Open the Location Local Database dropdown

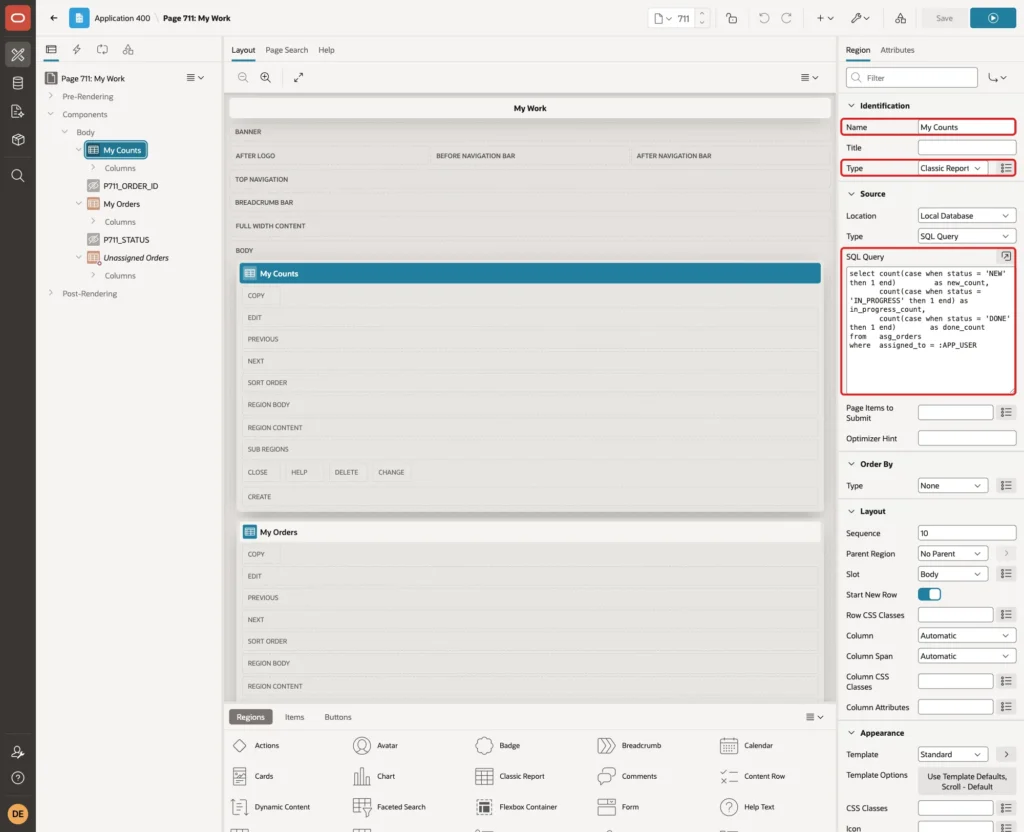pyautogui.click(x=967, y=216)
